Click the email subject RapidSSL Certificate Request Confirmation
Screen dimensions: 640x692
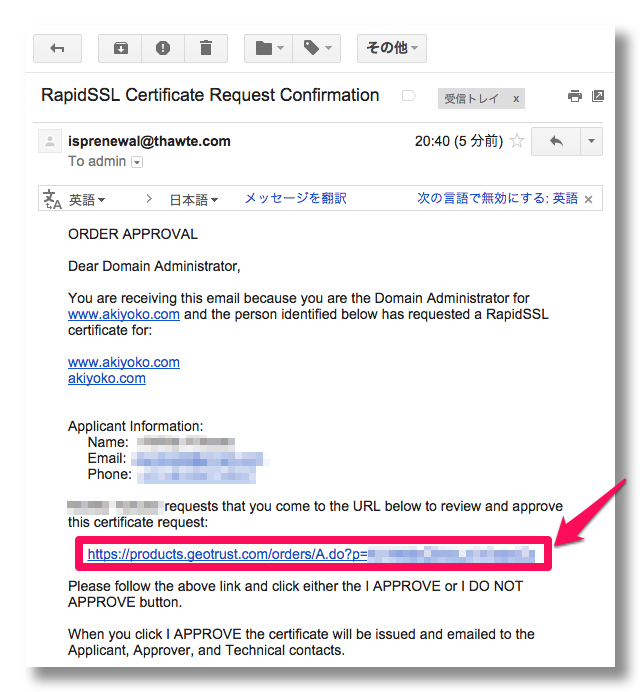pos(210,95)
